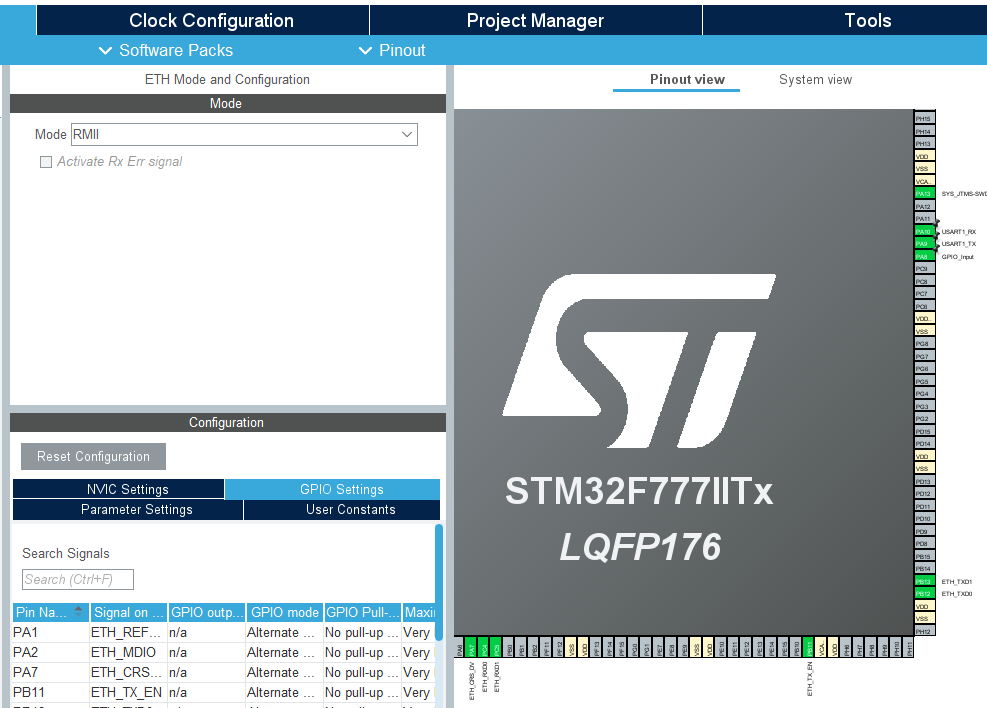Select the unassigned PH15 pin
Screen dimensions: 987x708
[x=924, y=118]
